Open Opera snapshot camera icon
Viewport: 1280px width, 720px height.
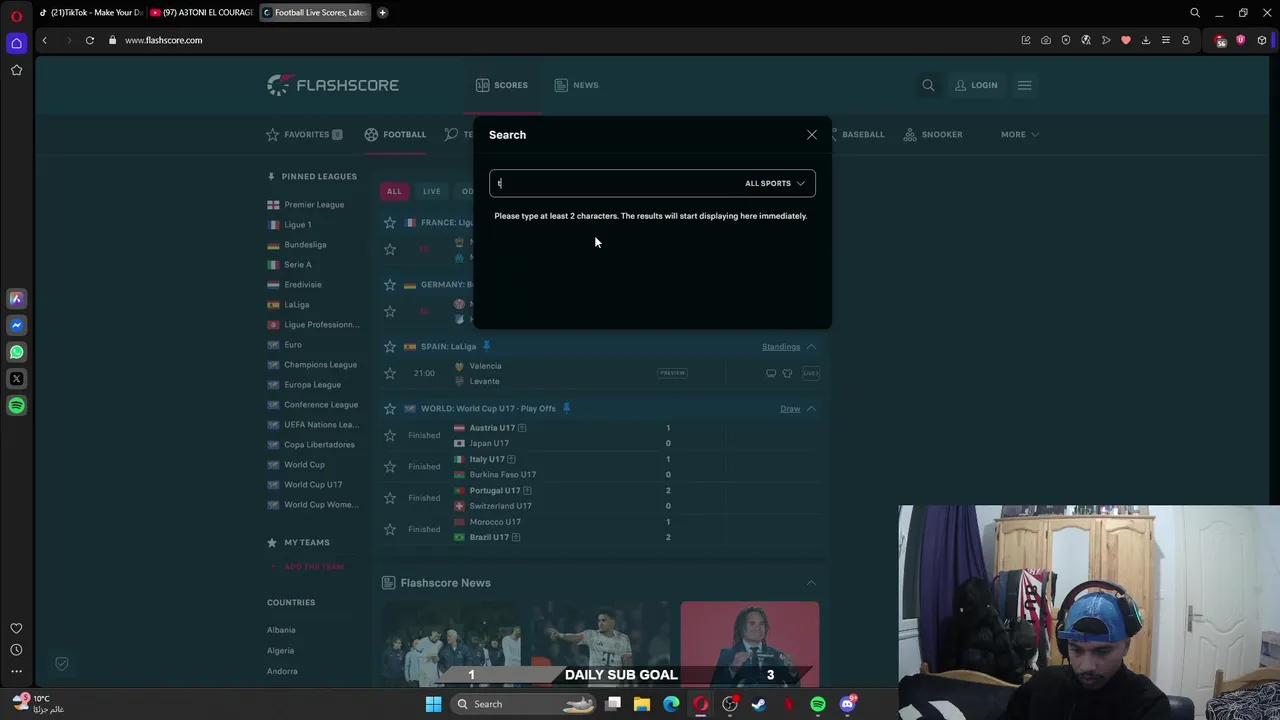click(x=1046, y=40)
